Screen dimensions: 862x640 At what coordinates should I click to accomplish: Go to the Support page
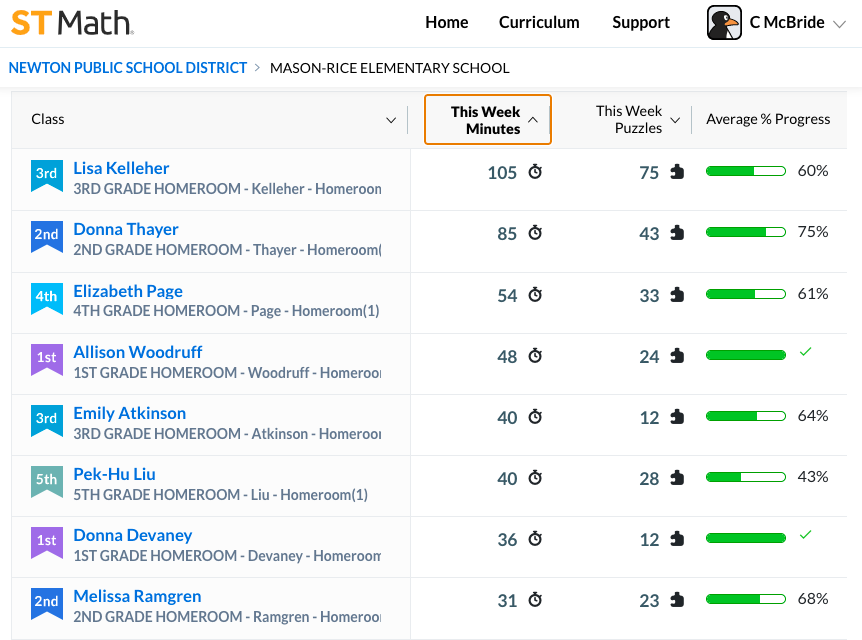pos(640,23)
